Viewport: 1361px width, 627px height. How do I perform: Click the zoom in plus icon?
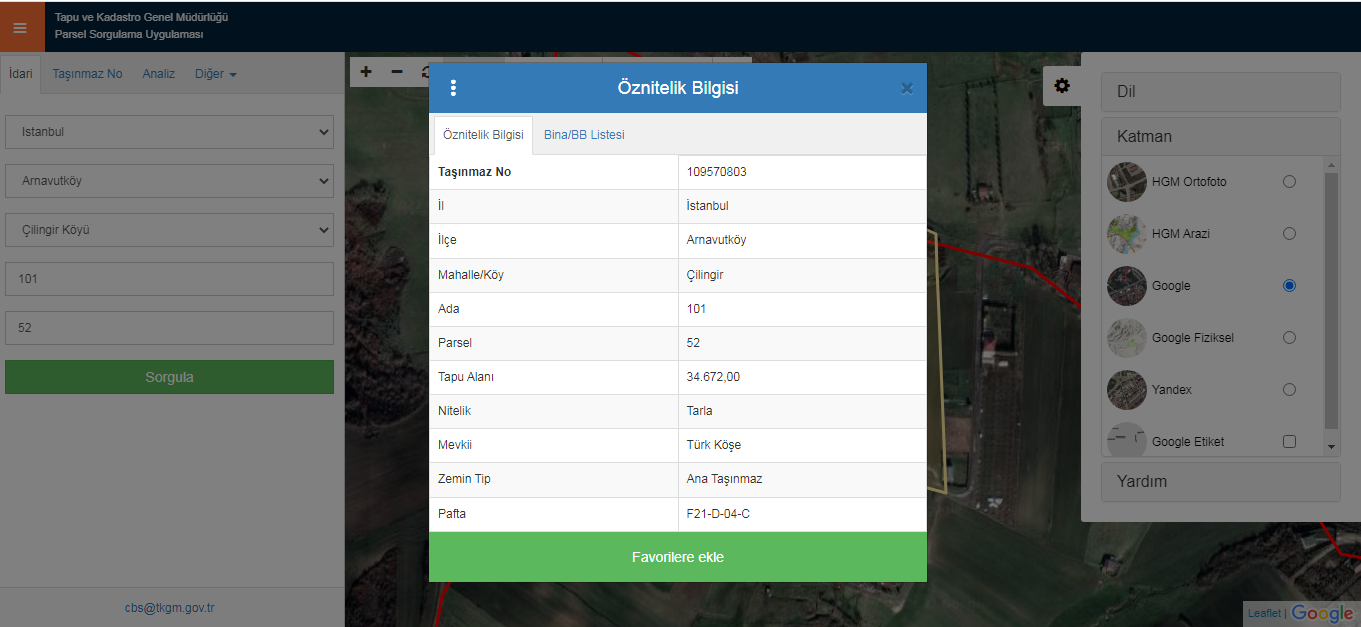coord(366,72)
